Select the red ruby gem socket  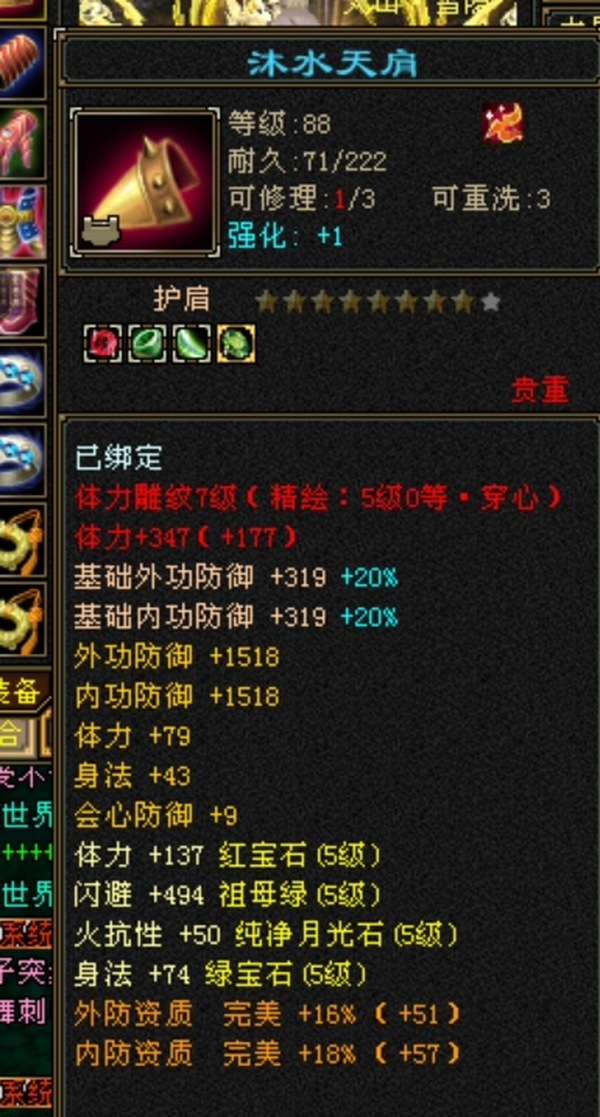coord(103,344)
